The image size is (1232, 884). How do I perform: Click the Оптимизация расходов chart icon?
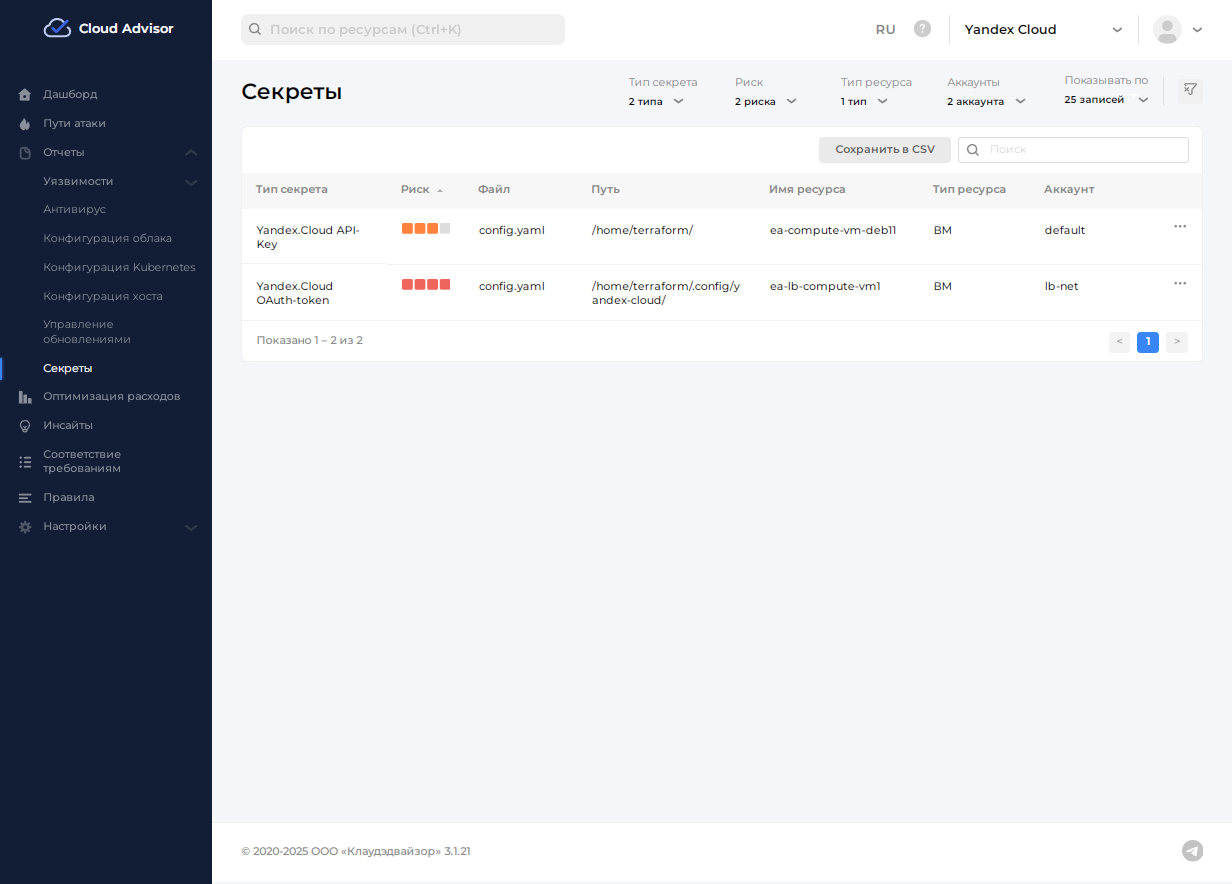click(x=25, y=397)
